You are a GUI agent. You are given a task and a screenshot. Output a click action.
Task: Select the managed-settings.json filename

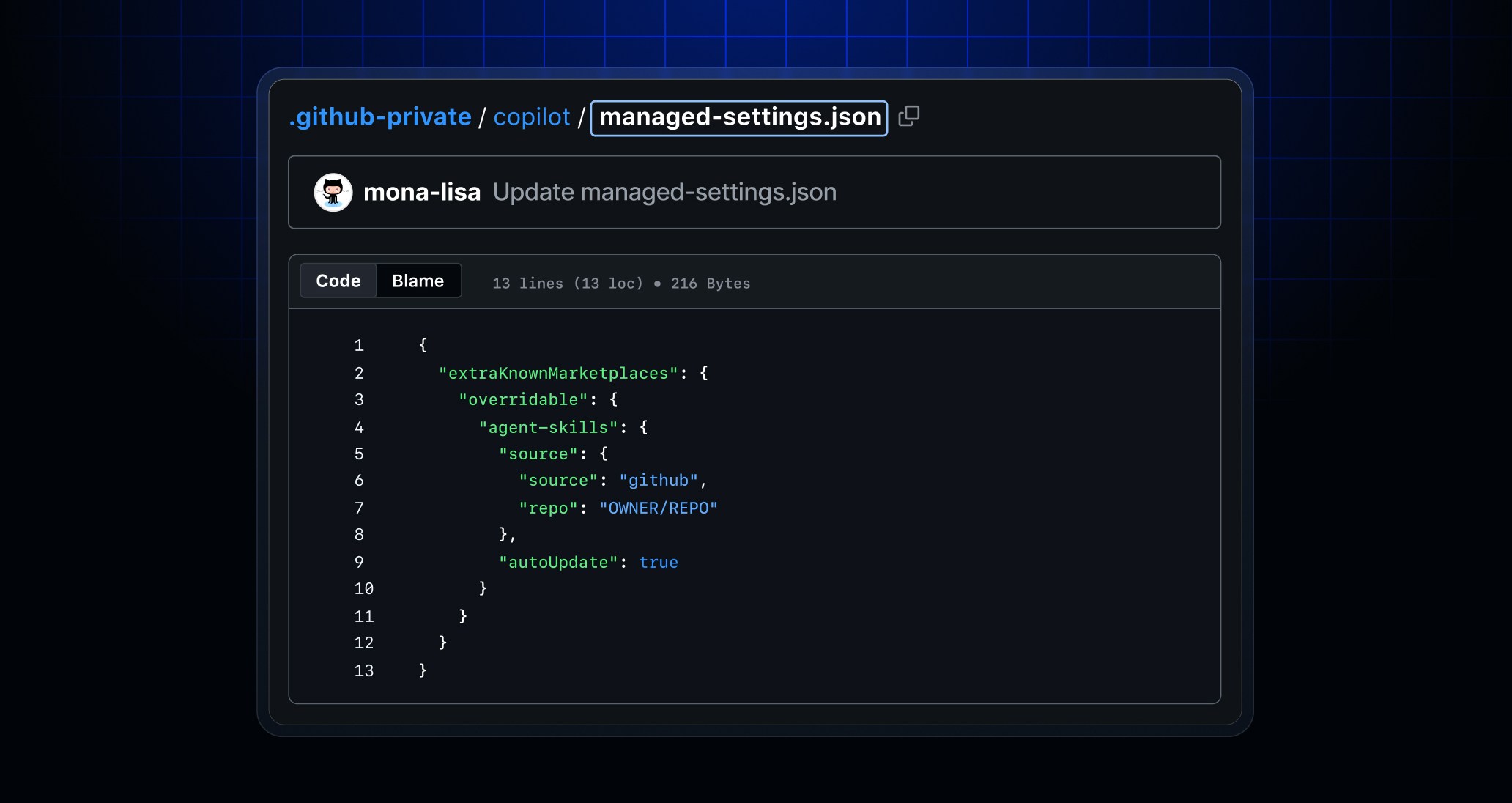point(739,118)
